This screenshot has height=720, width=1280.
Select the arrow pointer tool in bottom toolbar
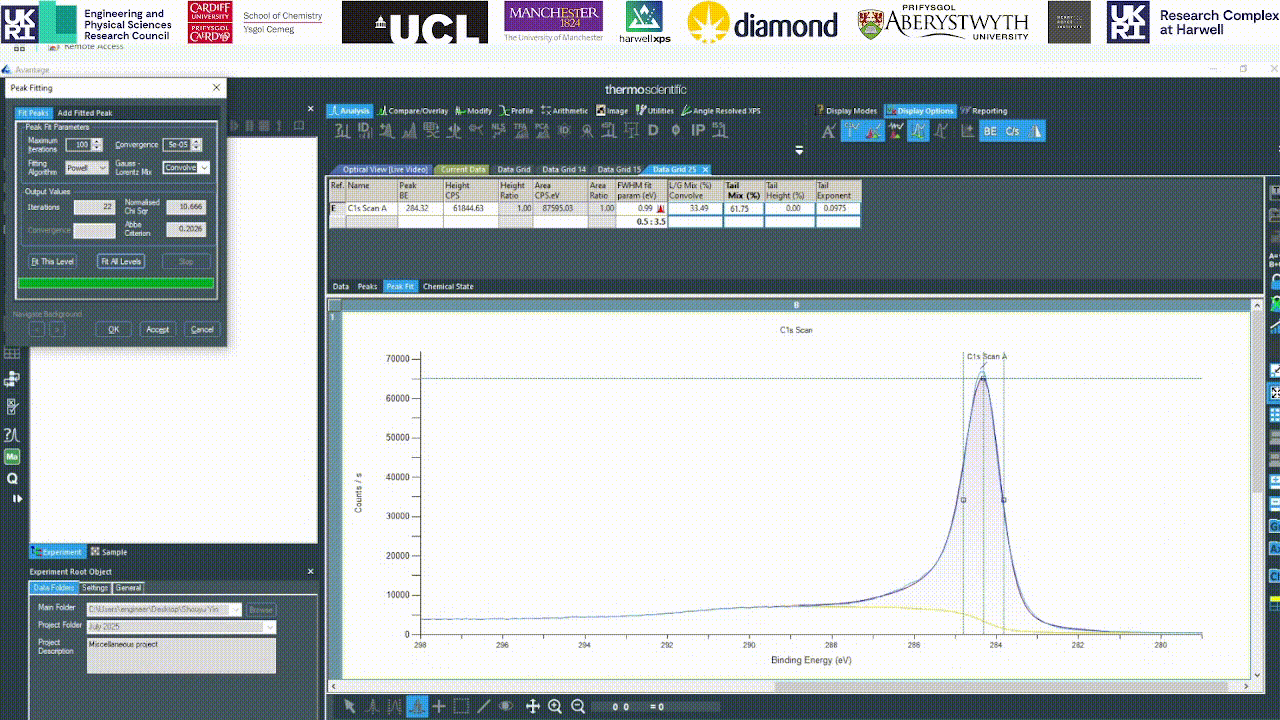point(350,706)
